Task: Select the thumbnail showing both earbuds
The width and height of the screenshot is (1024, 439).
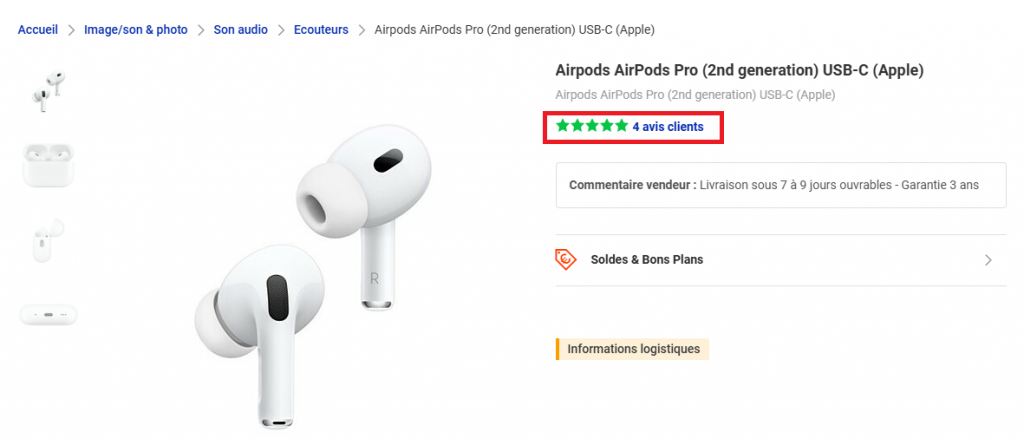Action: pyautogui.click(x=48, y=90)
